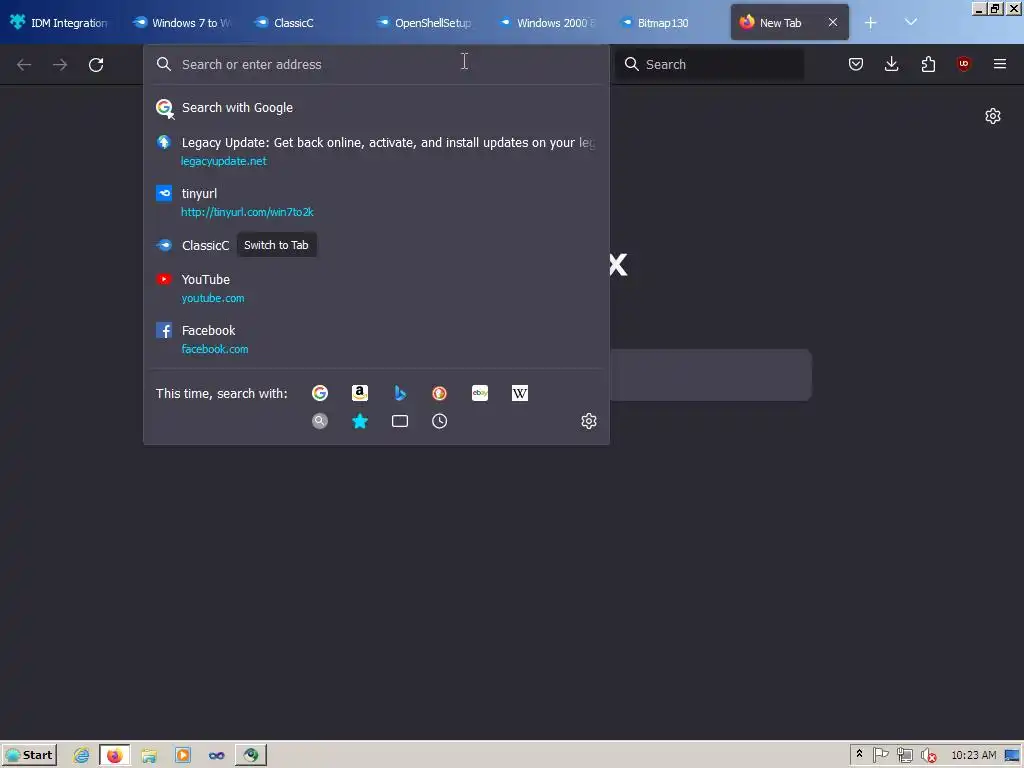1024x768 pixels.
Task: Click the legacyupdate.net URL
Action: tap(223, 161)
